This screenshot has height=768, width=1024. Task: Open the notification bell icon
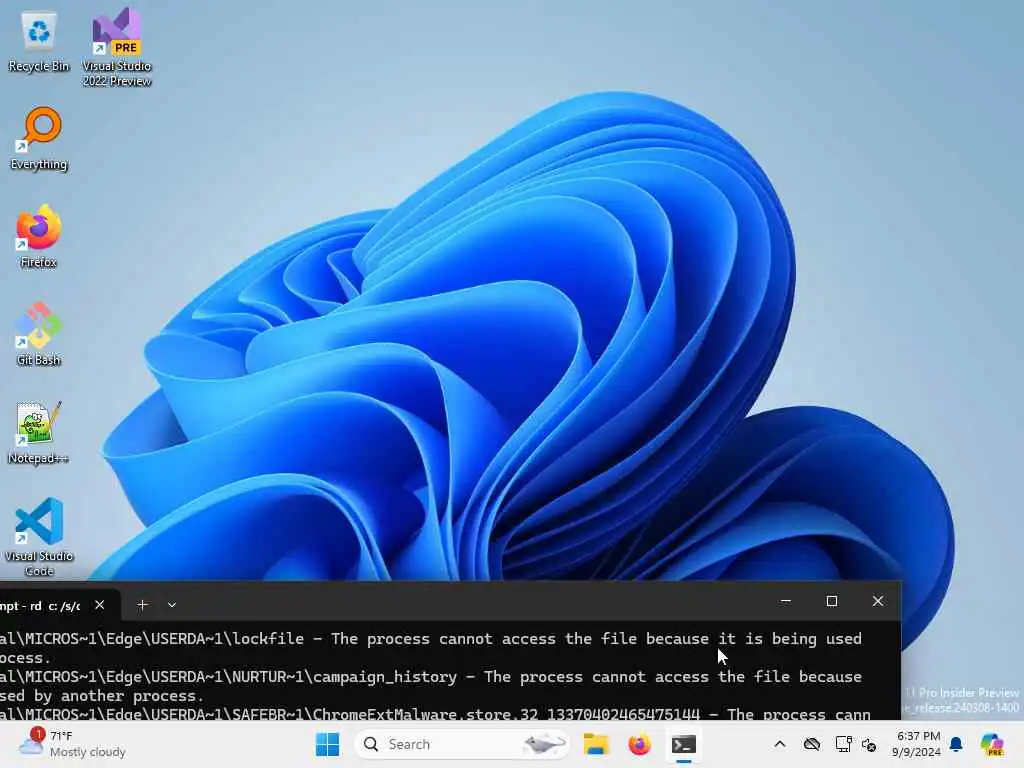point(956,744)
